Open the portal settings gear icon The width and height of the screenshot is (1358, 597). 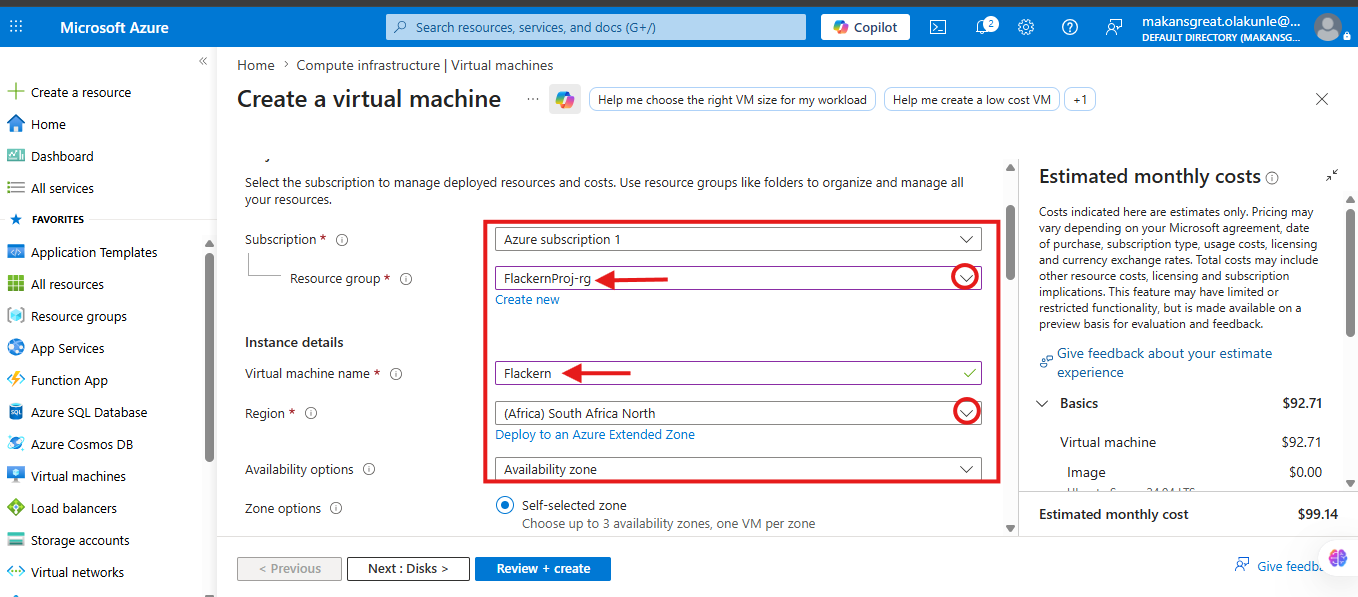(1026, 27)
